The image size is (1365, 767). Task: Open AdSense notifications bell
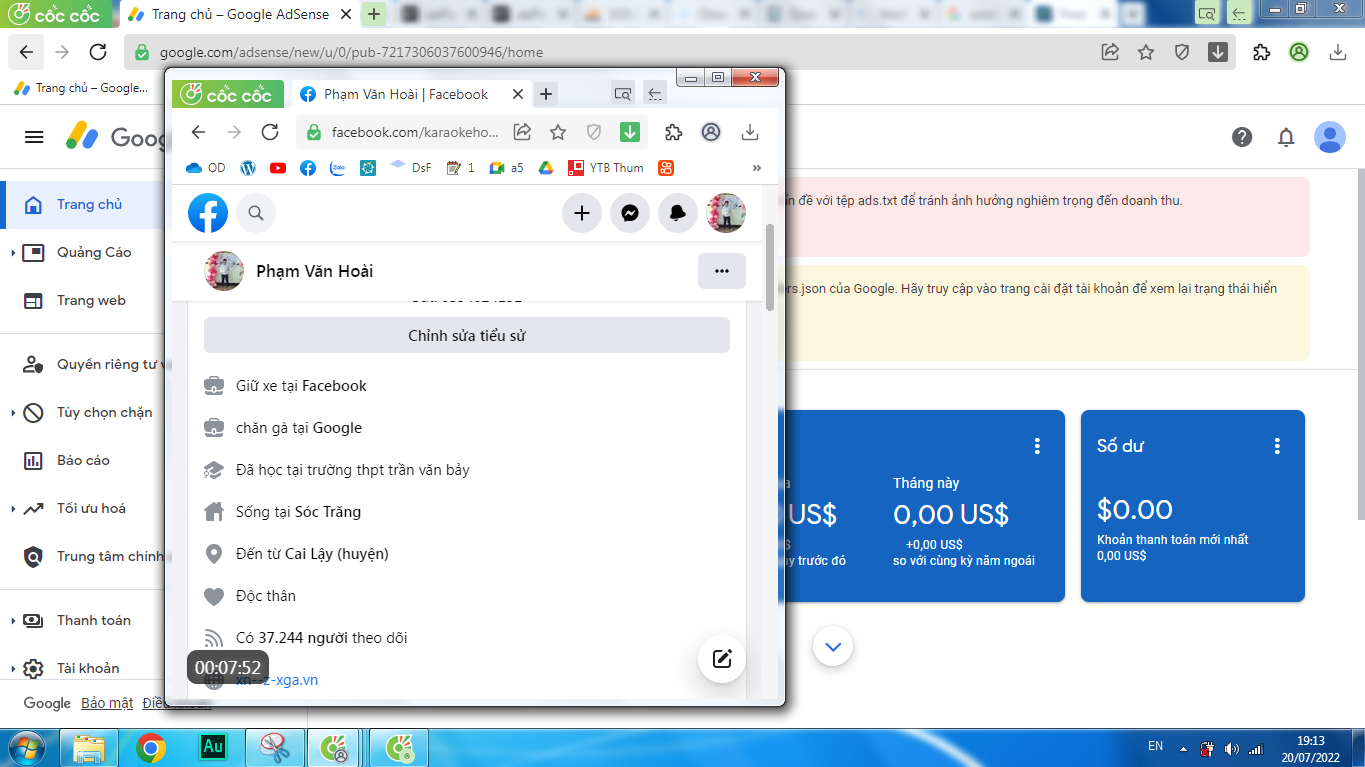(1286, 137)
